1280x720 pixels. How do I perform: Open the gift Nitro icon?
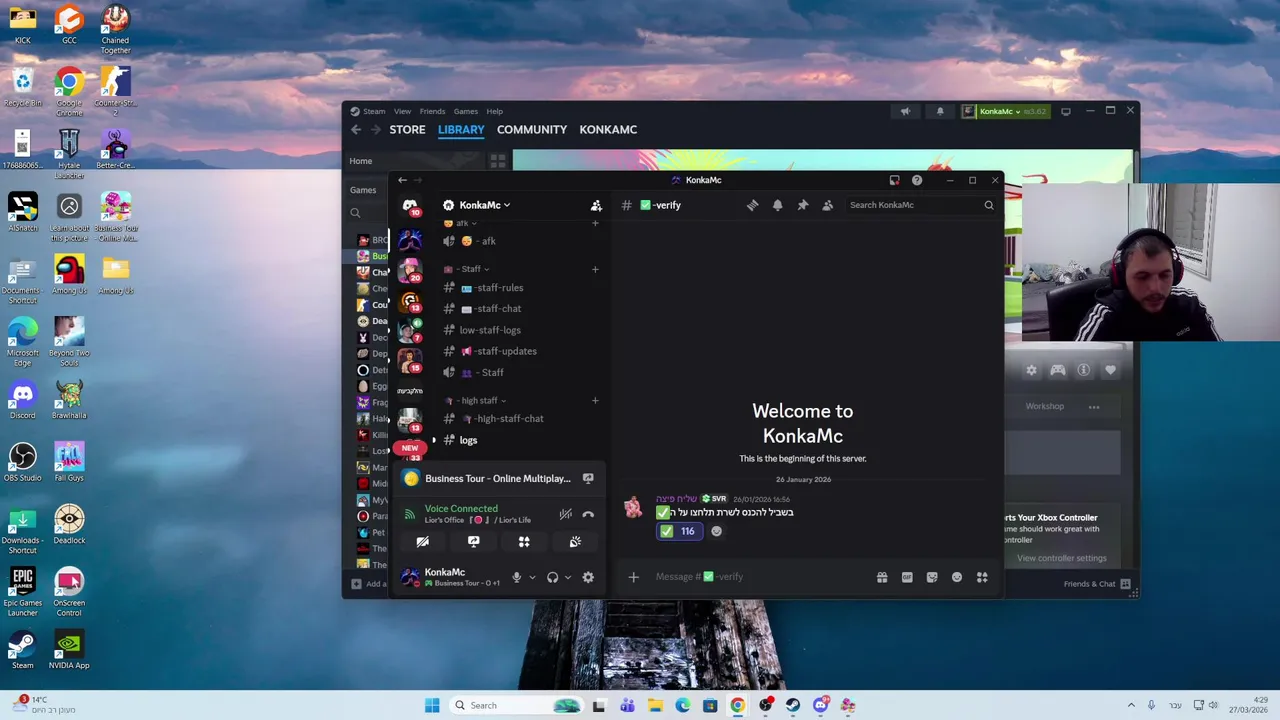click(x=882, y=577)
